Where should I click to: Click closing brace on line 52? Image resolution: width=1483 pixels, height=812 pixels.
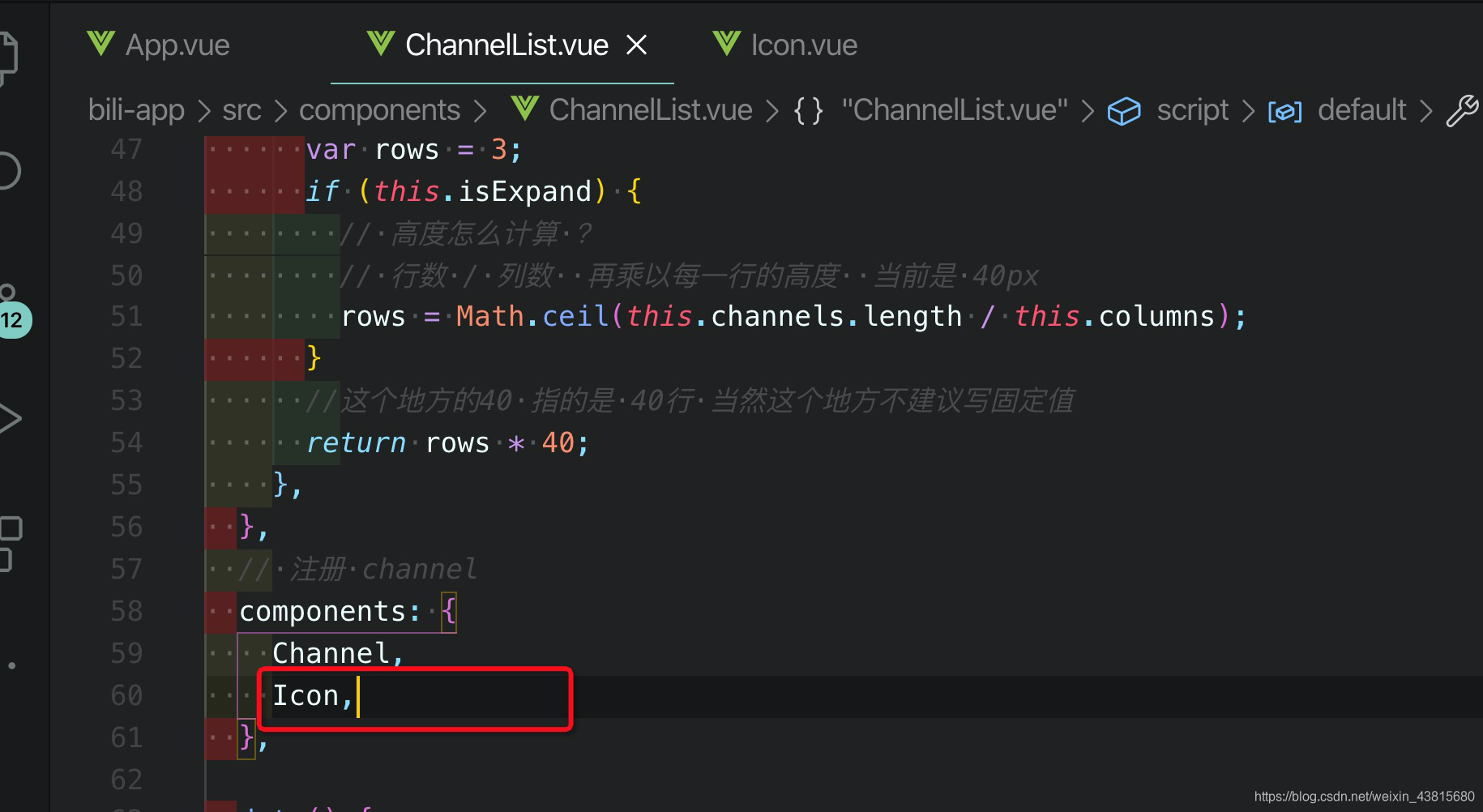(x=314, y=358)
